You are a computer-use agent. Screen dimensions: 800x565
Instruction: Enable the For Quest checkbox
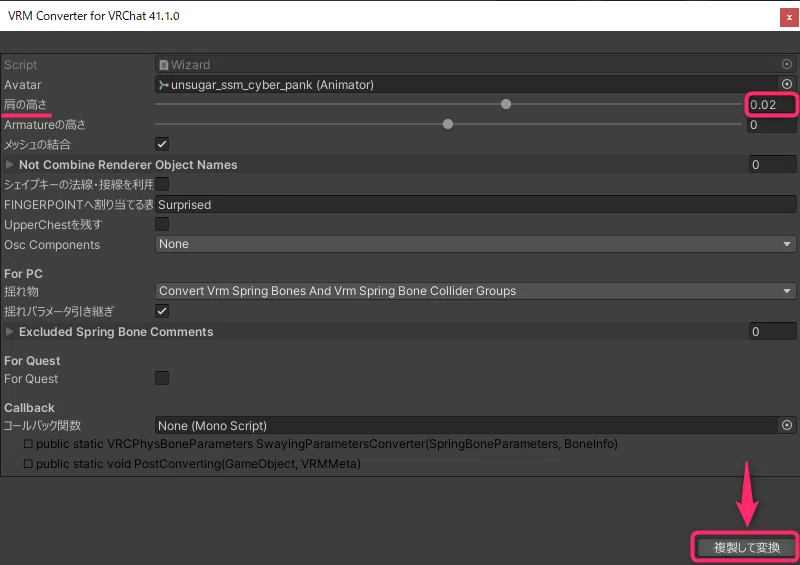click(x=162, y=378)
